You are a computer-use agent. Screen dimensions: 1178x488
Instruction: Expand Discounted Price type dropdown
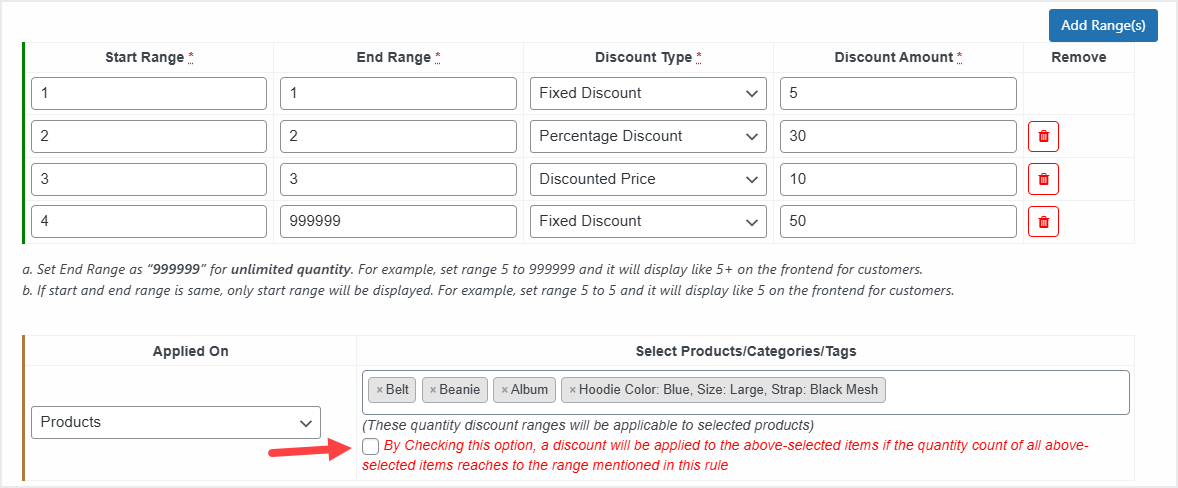click(x=648, y=179)
